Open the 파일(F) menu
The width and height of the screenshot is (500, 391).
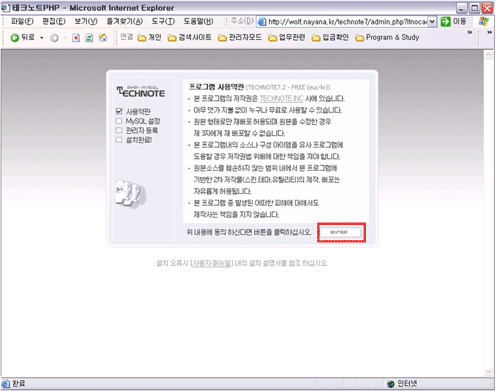(x=22, y=22)
